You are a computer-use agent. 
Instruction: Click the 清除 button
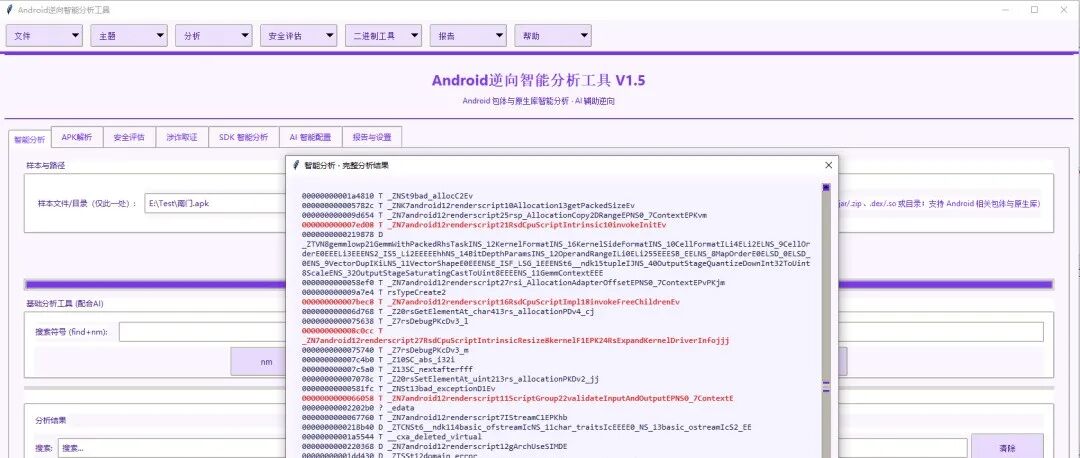pos(1007,448)
